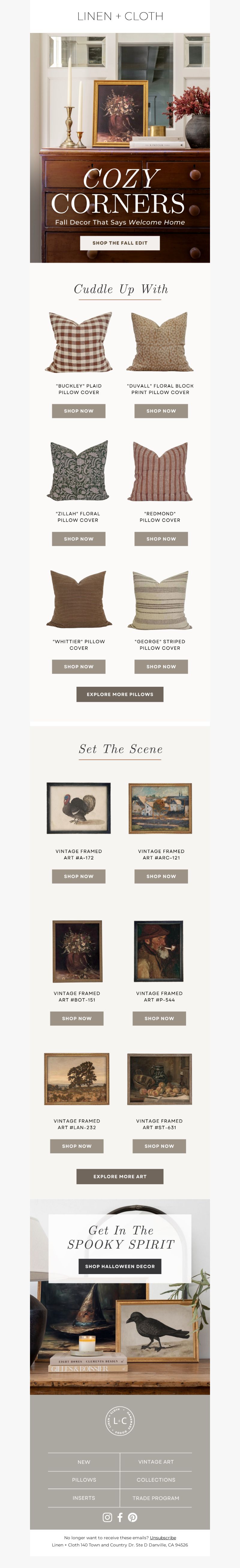Screen dimensions: 240x1568
Task: Shop now for Buckley plaid pillow cover
Action: pyautogui.click(x=79, y=411)
